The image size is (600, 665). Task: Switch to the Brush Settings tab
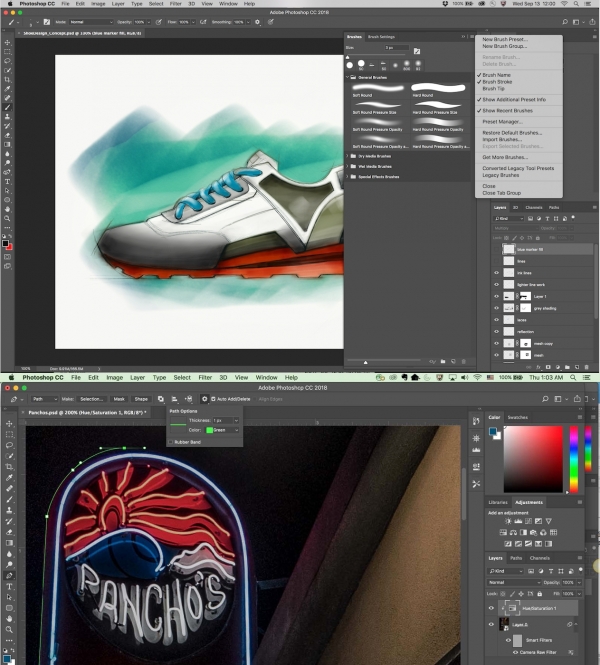pyautogui.click(x=381, y=37)
